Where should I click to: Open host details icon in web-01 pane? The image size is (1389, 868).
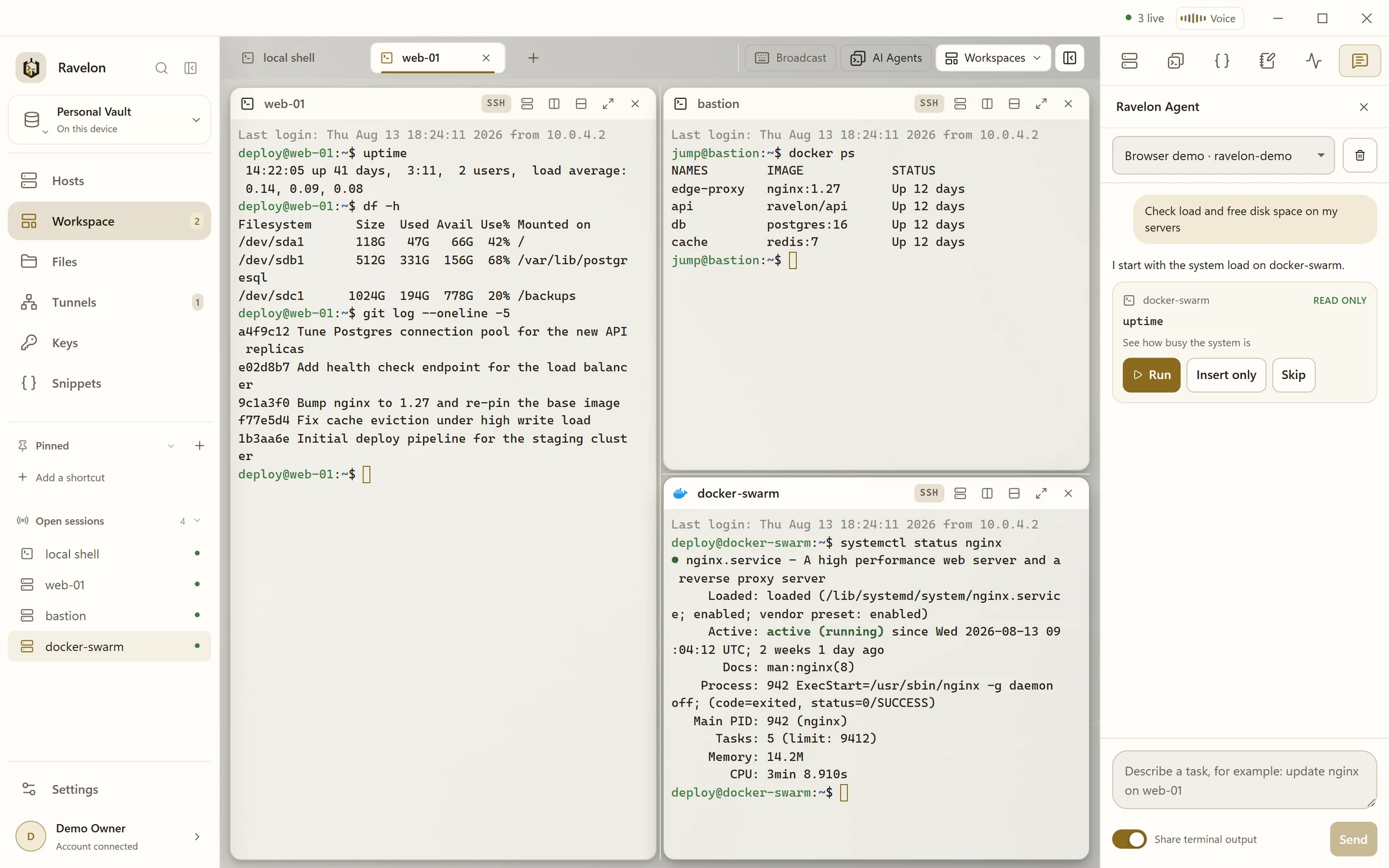(527, 104)
